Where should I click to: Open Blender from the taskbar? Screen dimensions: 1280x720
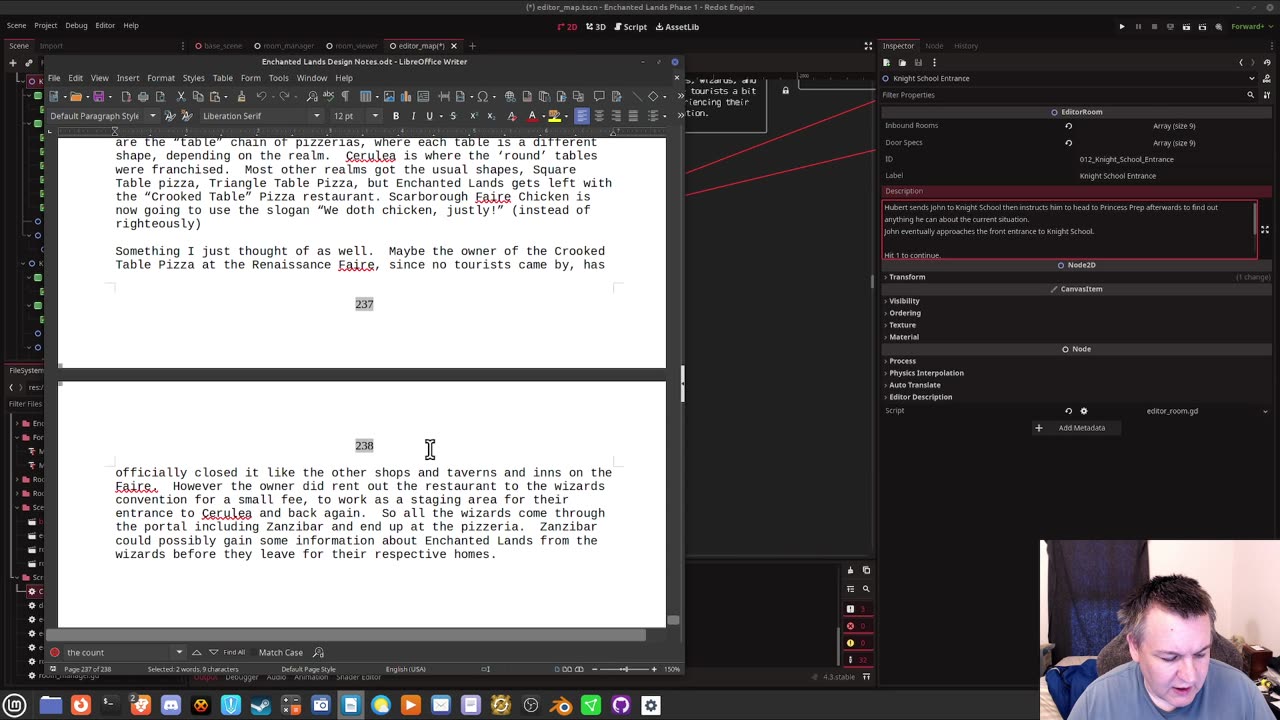pos(561,705)
